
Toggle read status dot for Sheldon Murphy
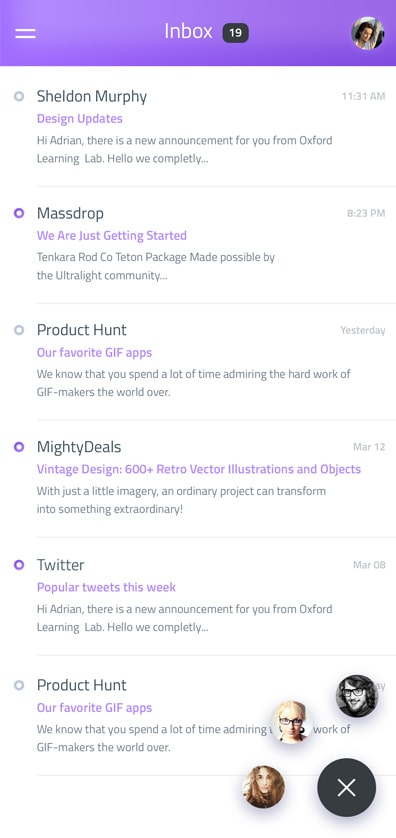click(19, 96)
